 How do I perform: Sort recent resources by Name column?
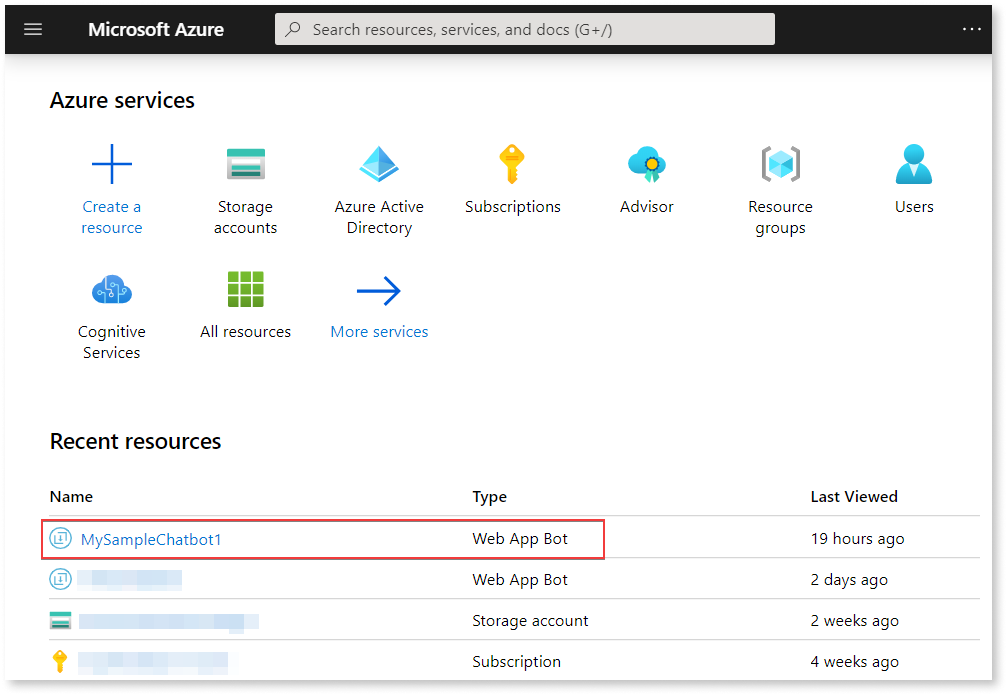(71, 496)
